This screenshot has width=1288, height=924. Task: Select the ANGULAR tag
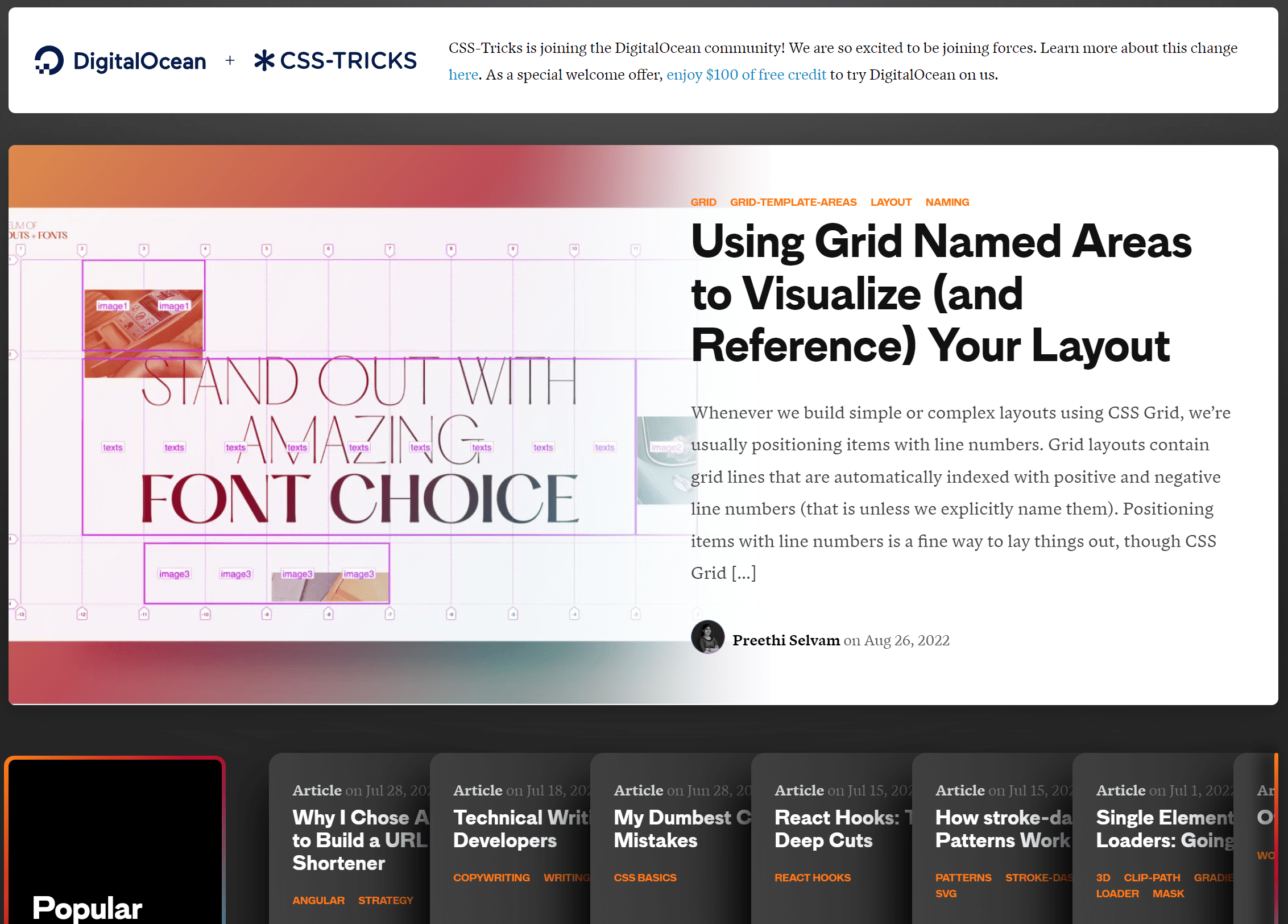[318, 900]
